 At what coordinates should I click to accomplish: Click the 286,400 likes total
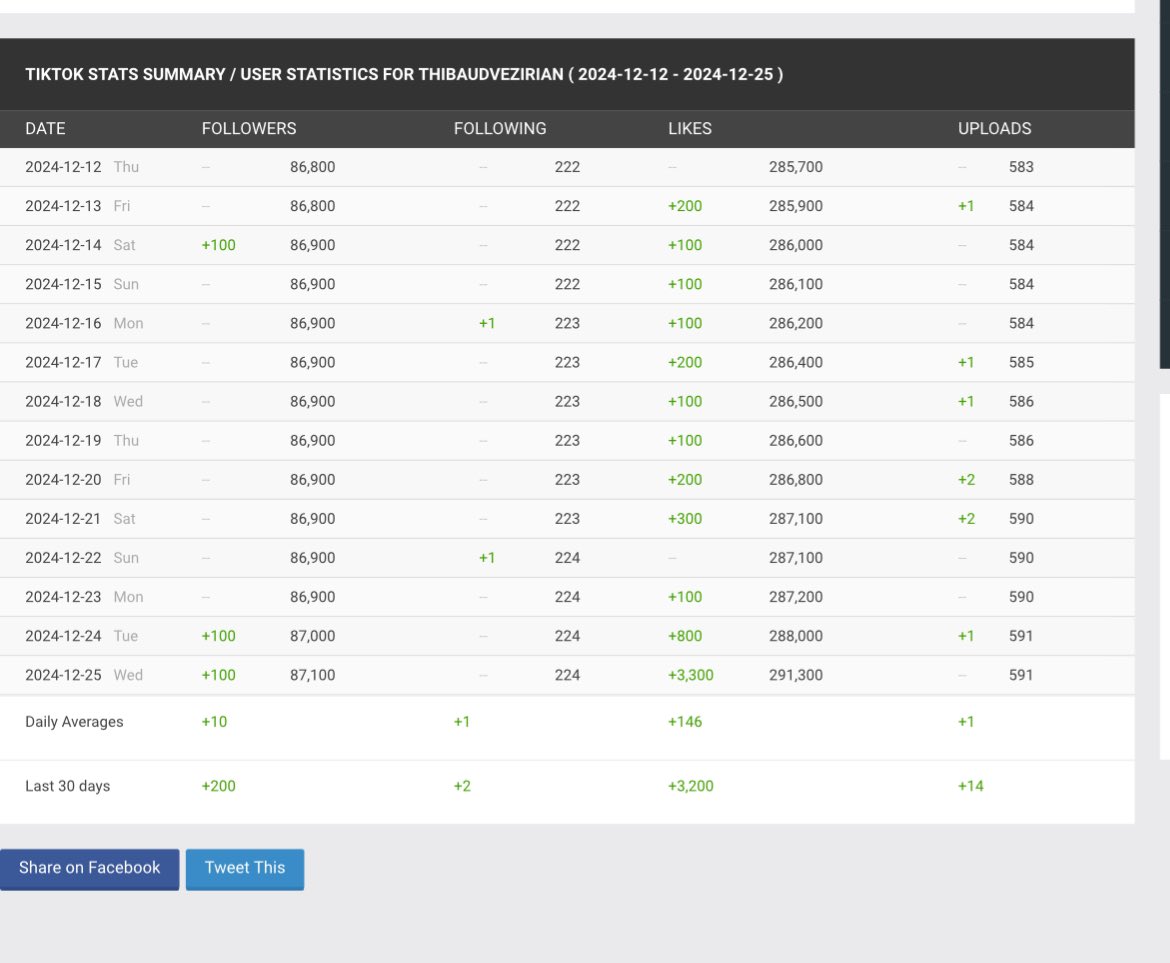pos(795,363)
